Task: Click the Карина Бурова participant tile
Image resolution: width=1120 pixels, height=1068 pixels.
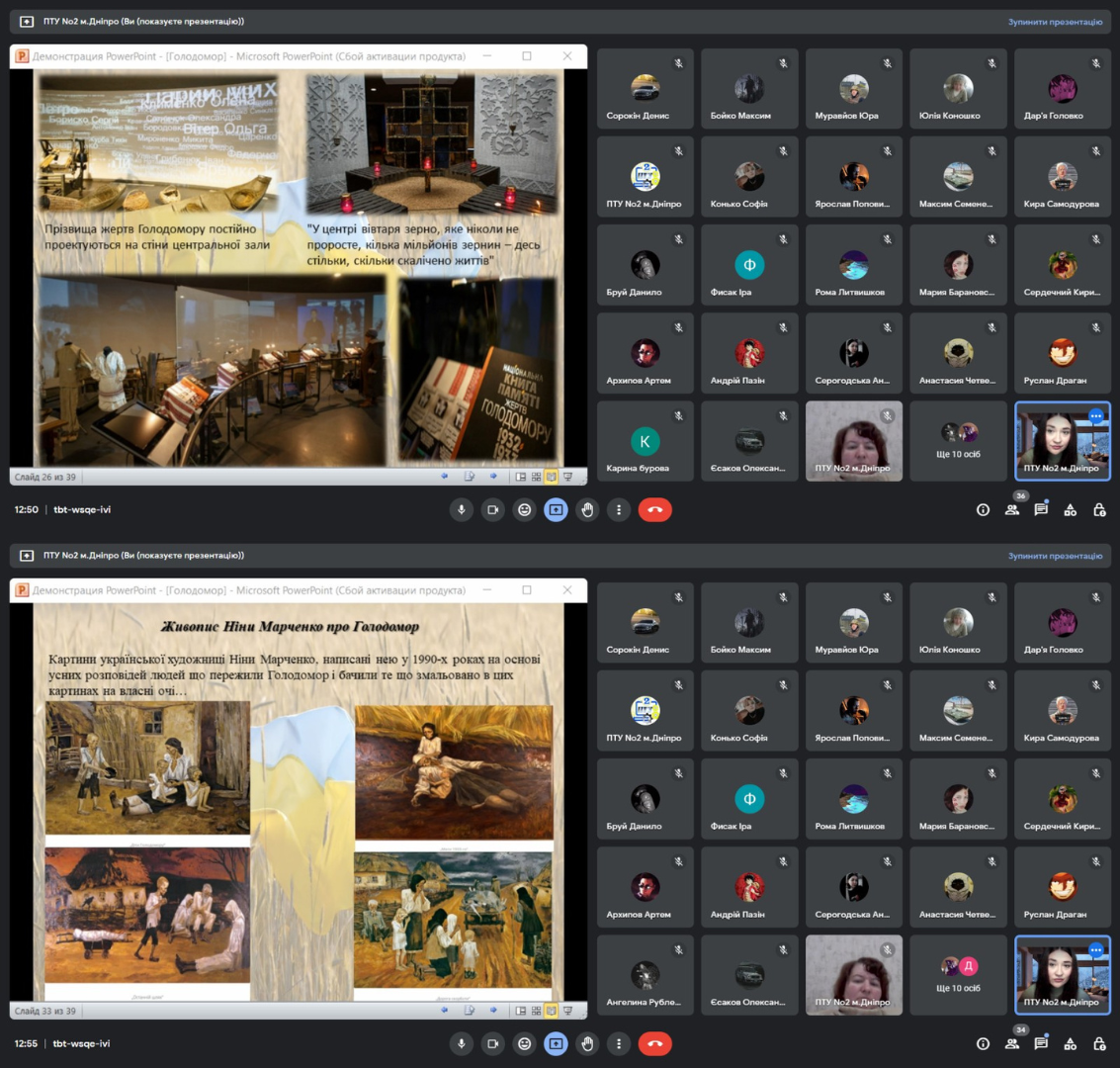Action: [x=645, y=441]
